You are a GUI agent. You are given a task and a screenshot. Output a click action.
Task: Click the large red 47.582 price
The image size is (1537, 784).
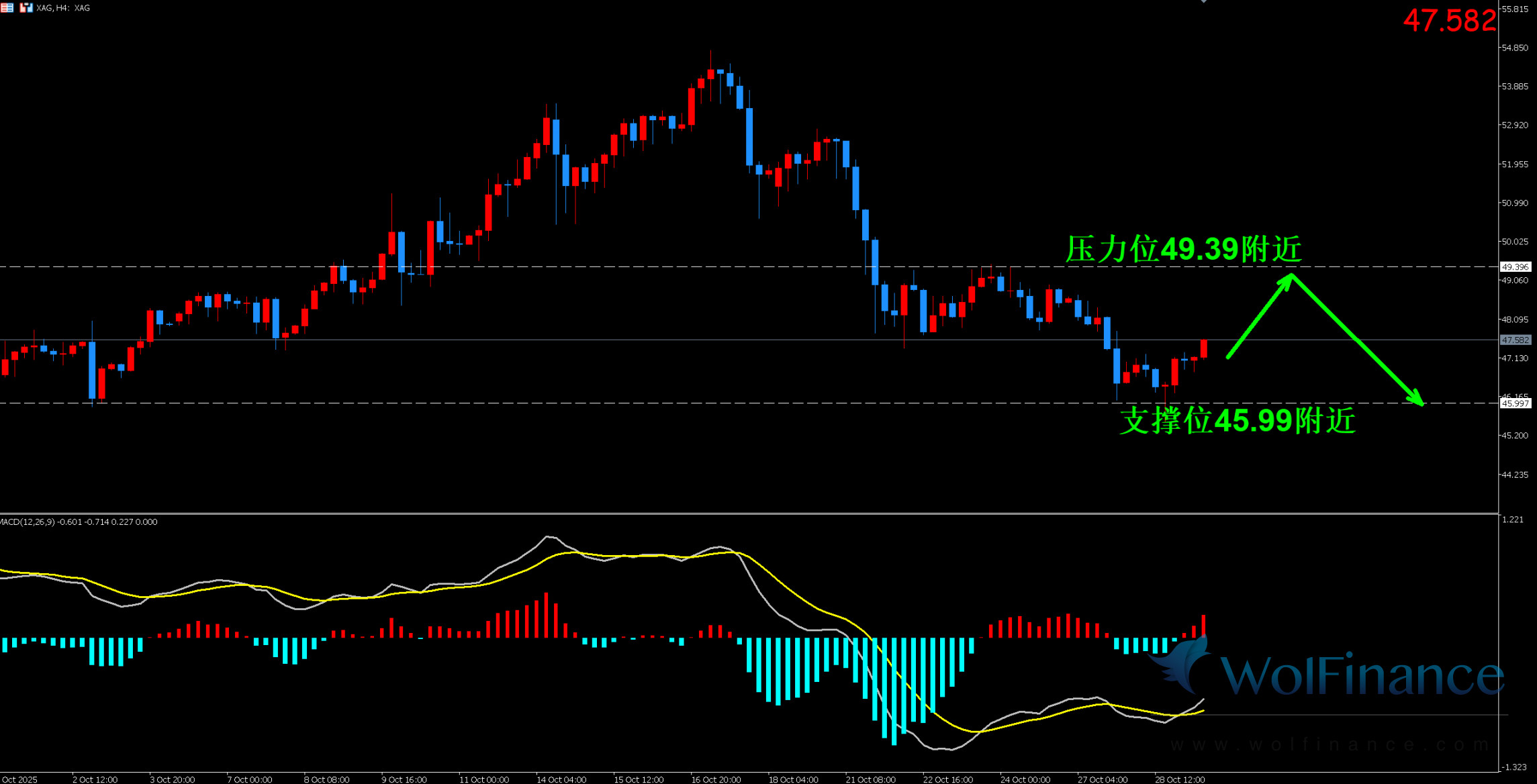point(1449,21)
